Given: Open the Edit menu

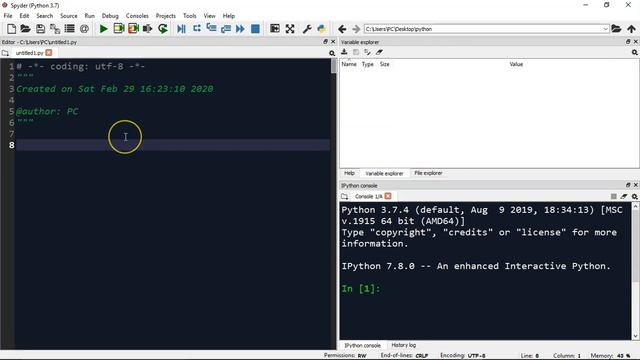Looking at the screenshot, I should pos(24,16).
